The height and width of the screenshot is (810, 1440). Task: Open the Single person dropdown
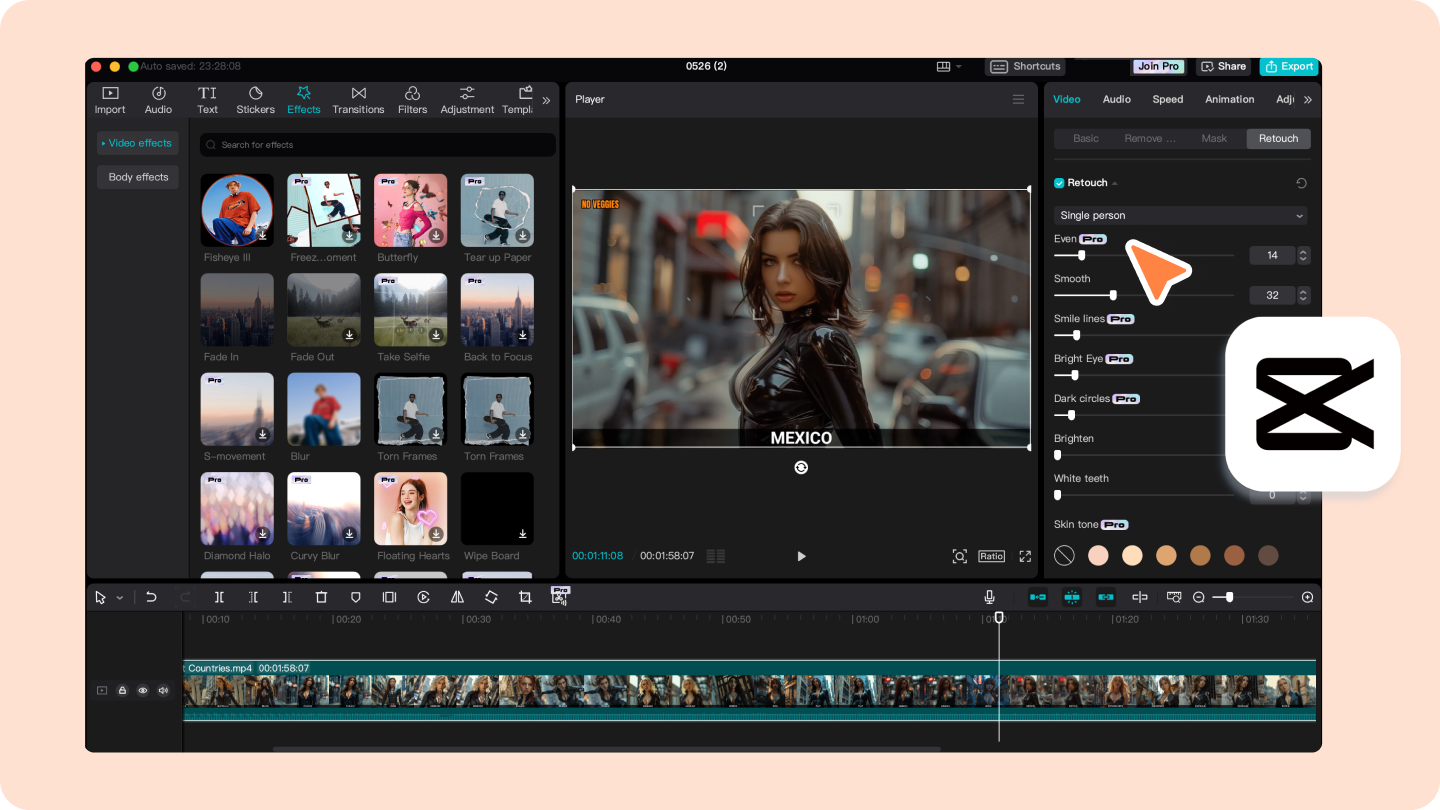tap(1180, 215)
